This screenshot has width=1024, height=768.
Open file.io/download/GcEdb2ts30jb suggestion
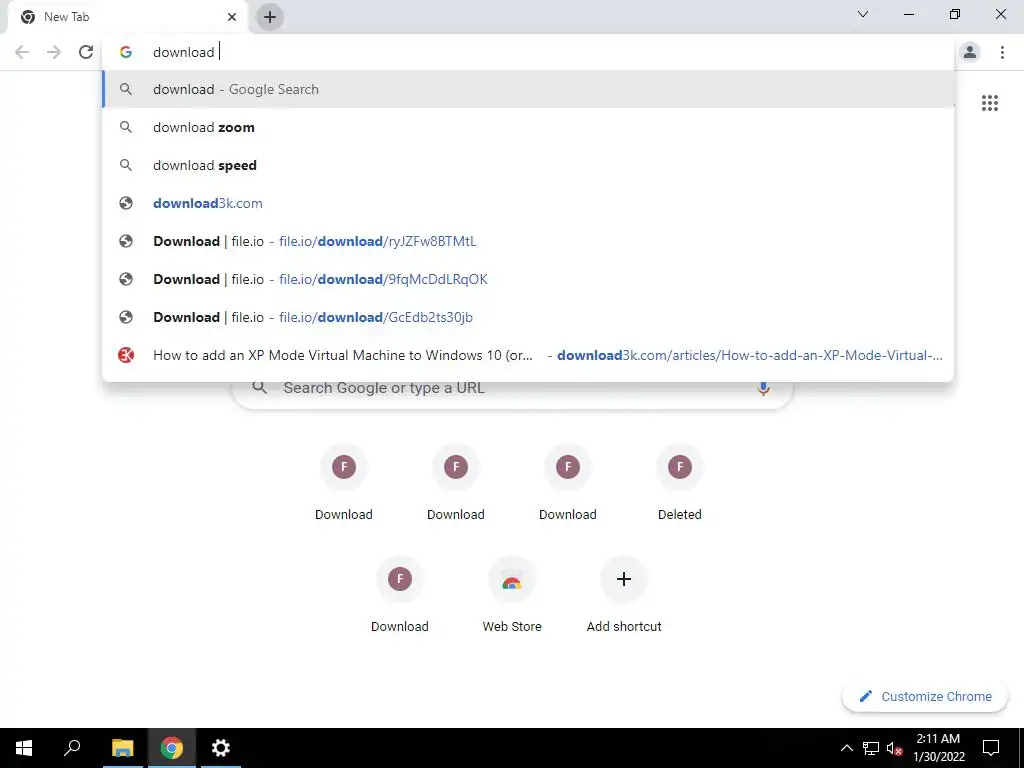[528, 317]
